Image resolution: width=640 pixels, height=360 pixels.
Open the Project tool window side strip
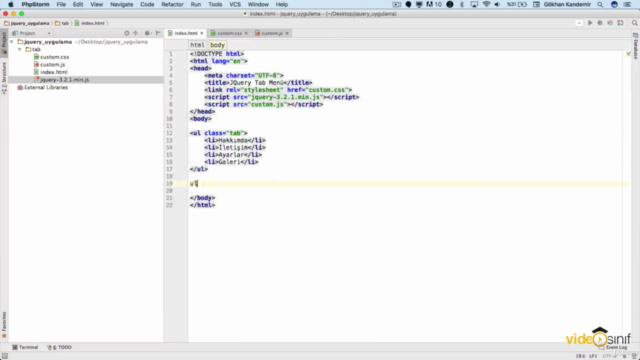click(x=4, y=43)
